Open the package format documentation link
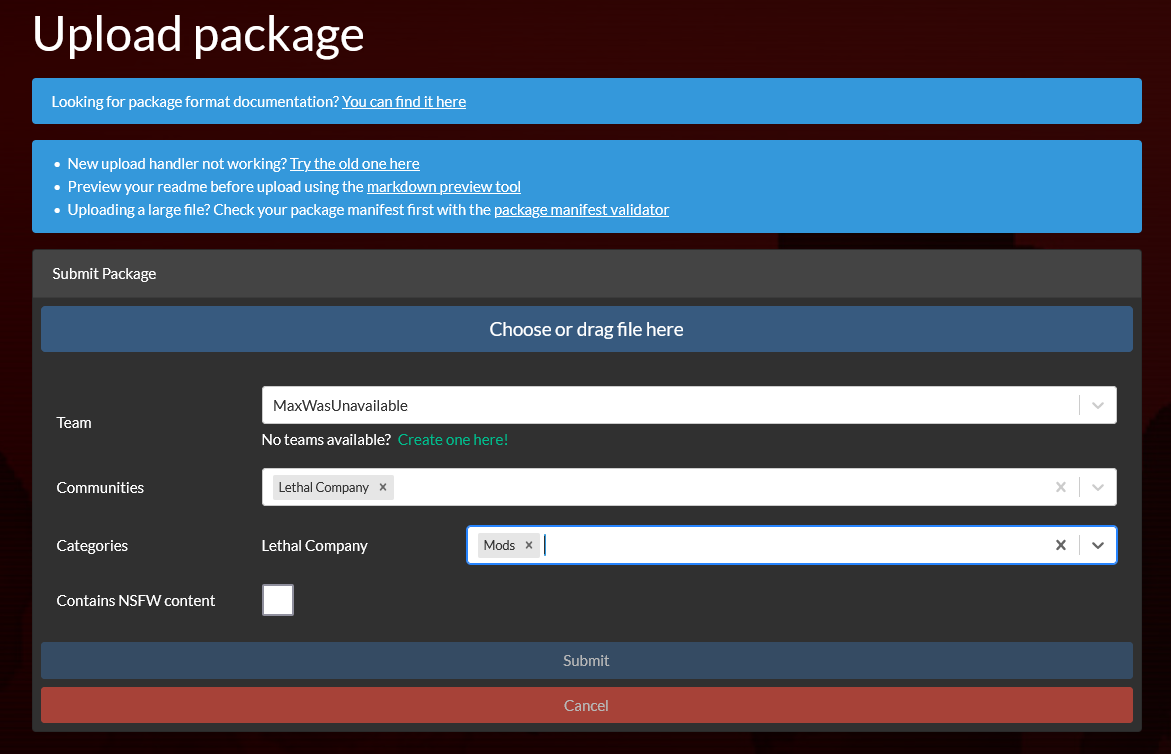1171x754 pixels. coord(404,101)
